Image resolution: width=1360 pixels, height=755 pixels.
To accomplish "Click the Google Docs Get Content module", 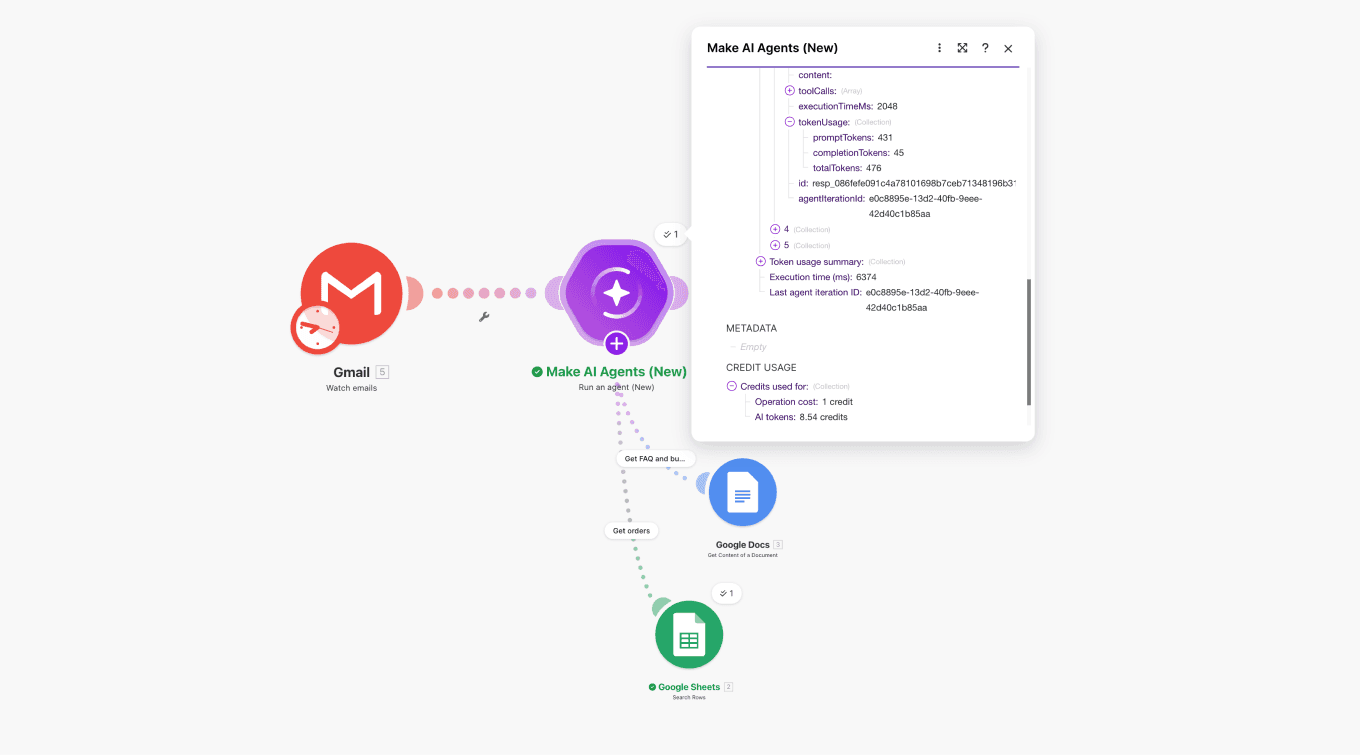I will pyautogui.click(x=742, y=491).
